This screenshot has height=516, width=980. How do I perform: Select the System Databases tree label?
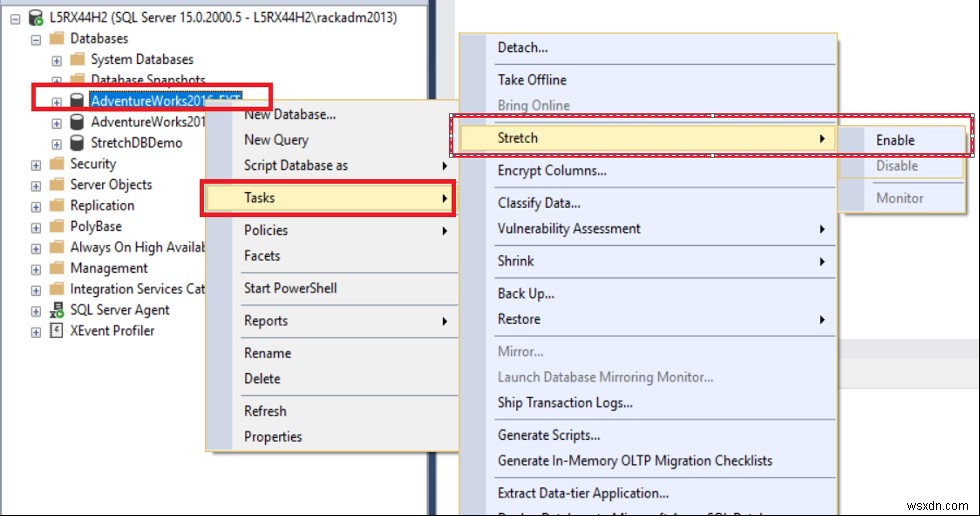tap(142, 59)
